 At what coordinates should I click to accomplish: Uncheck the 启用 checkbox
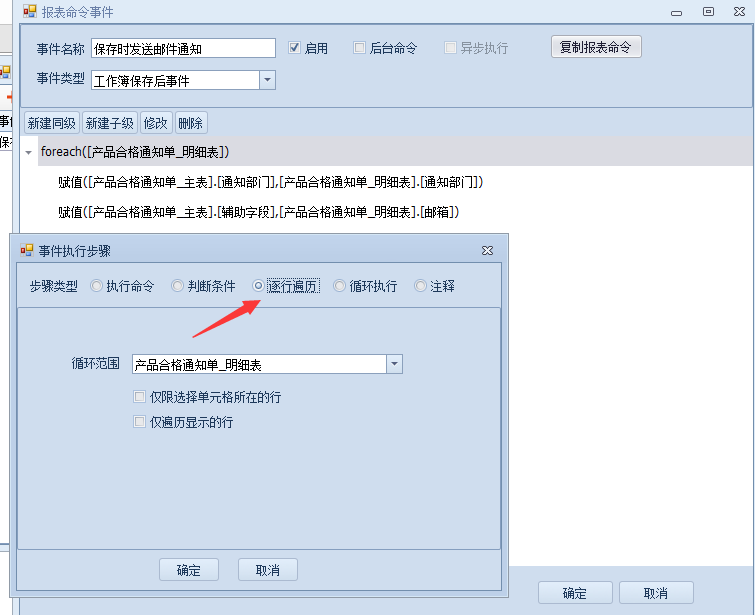click(x=295, y=48)
